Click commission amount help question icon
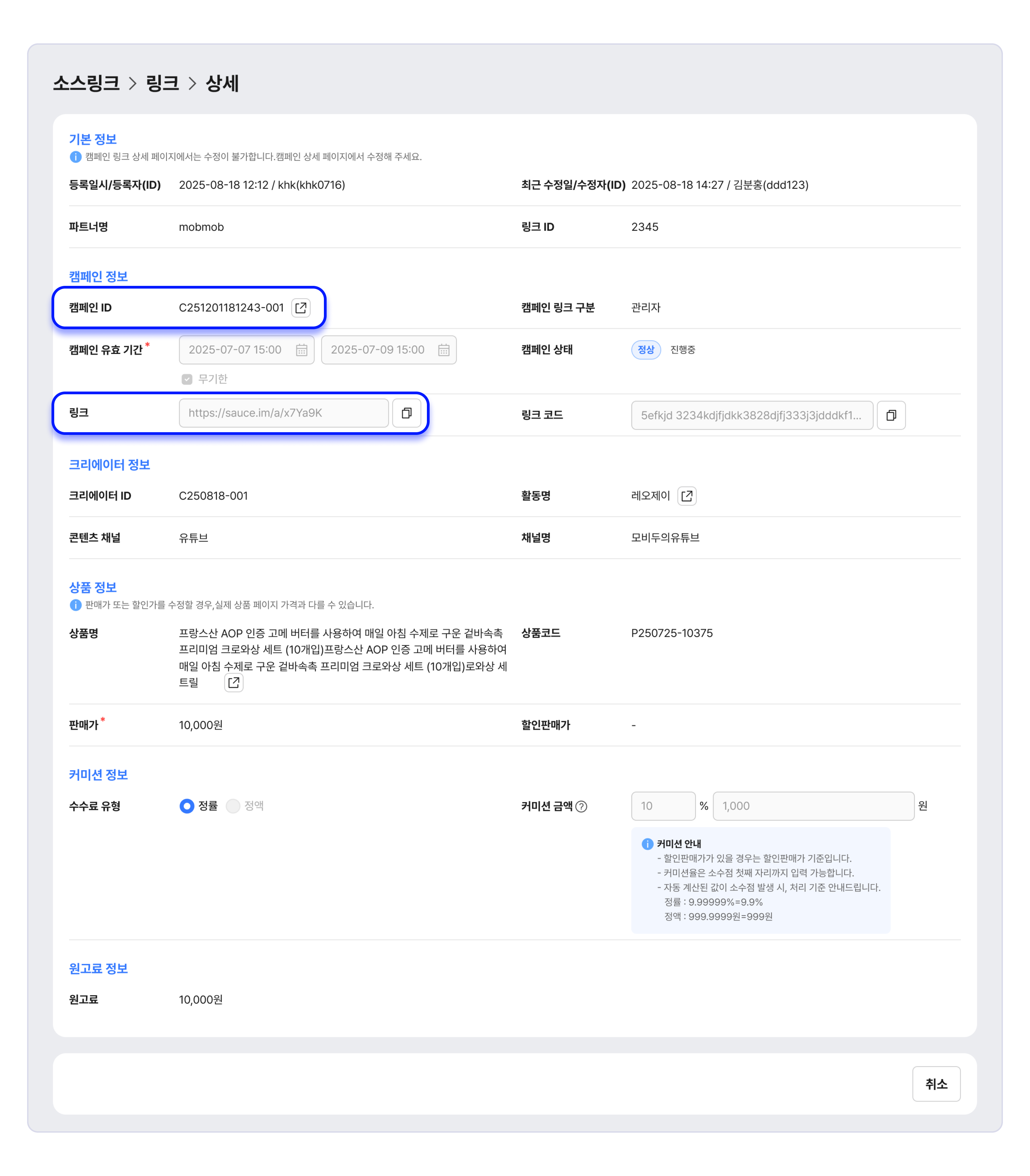1030x1176 pixels. click(581, 806)
